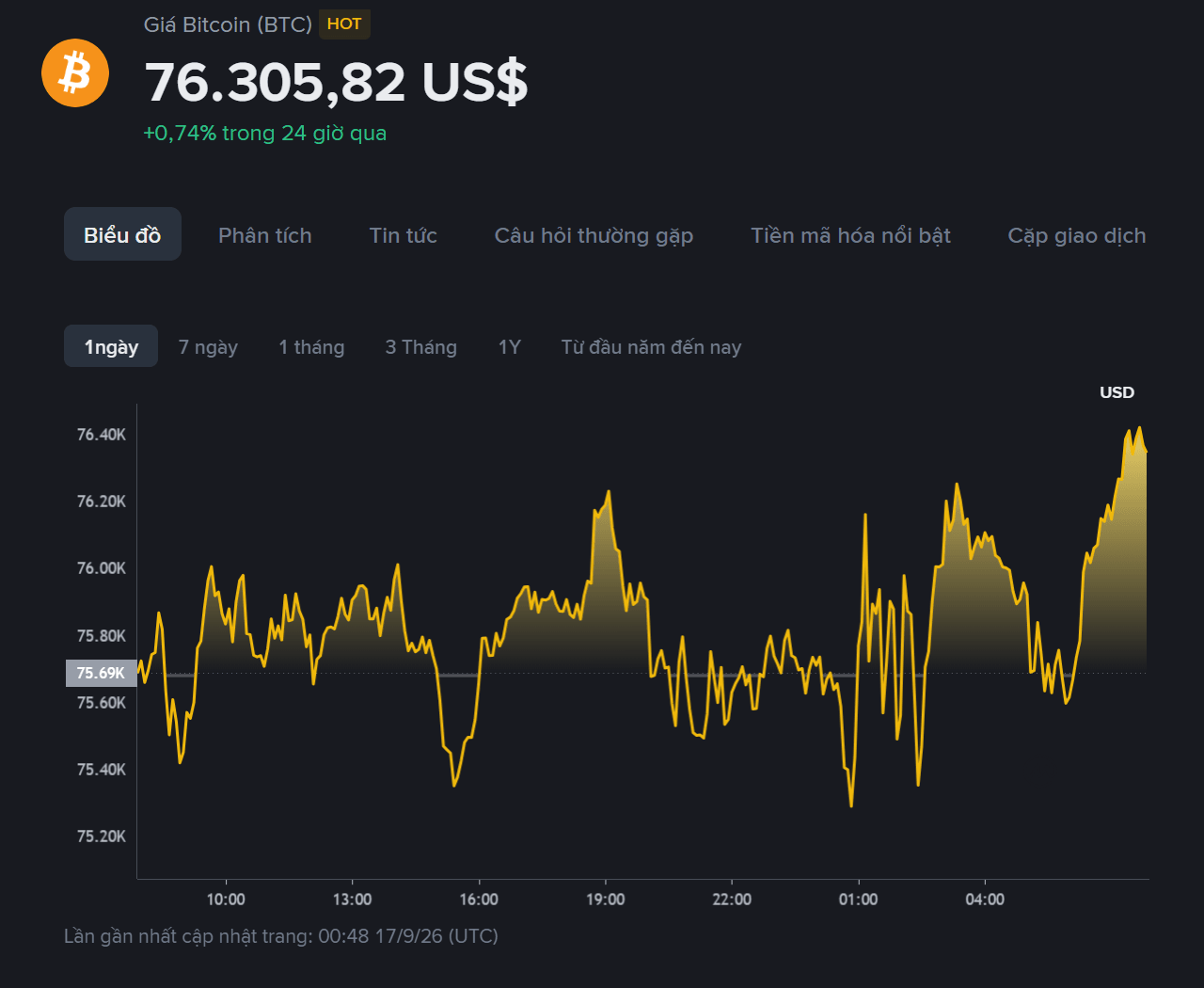Image resolution: width=1204 pixels, height=988 pixels.
Task: Click the 13:00 time axis label
Action: (x=352, y=899)
